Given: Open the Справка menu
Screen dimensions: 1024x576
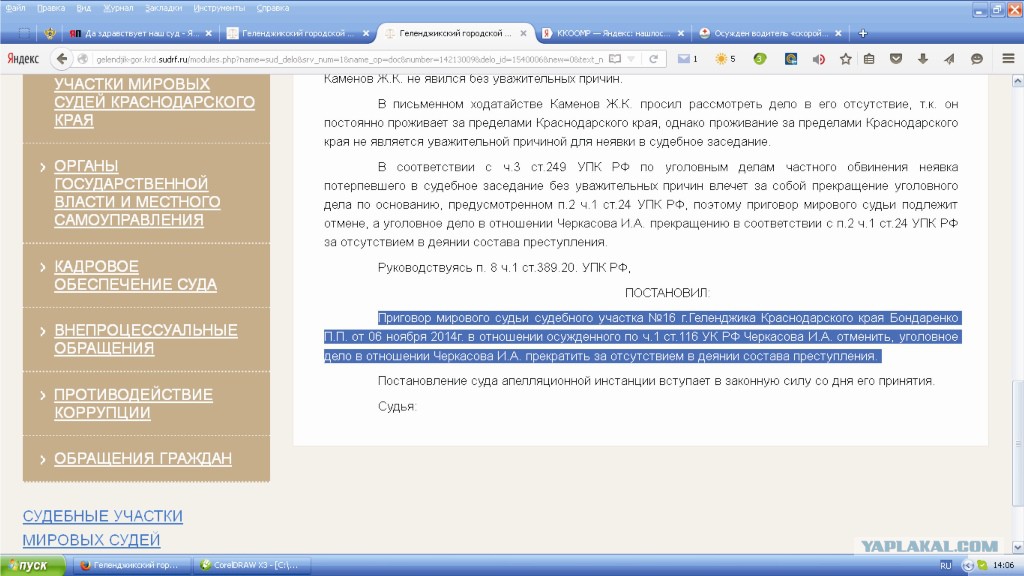Looking at the screenshot, I should point(272,8).
